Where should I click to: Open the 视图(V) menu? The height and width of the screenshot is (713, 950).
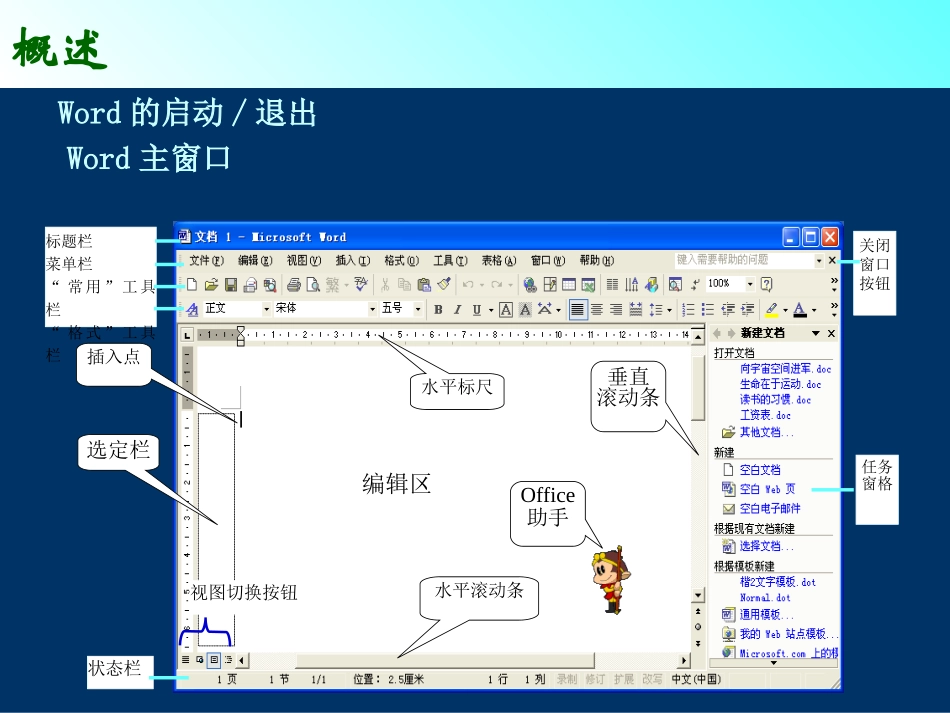pos(304,260)
